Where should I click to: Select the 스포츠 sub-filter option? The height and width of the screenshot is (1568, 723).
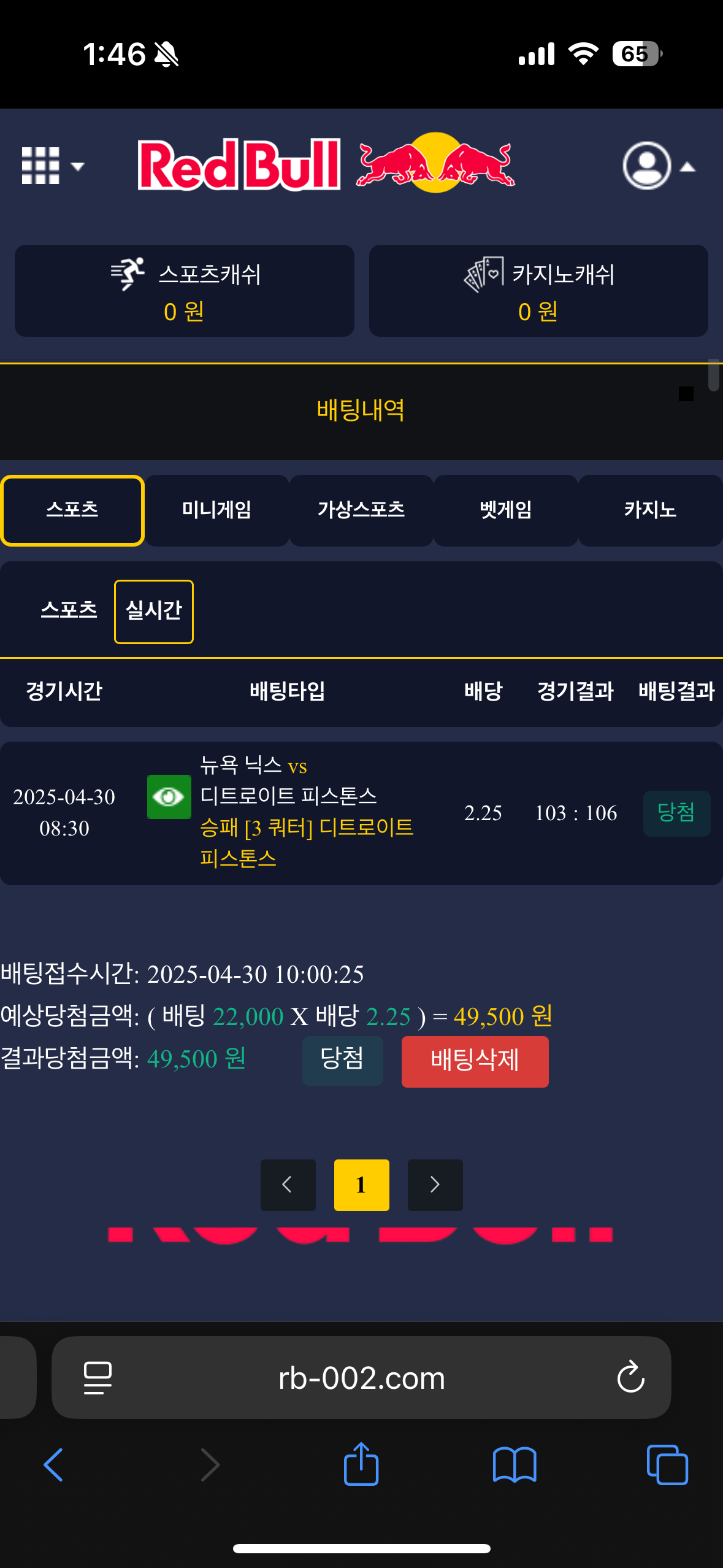tap(69, 611)
